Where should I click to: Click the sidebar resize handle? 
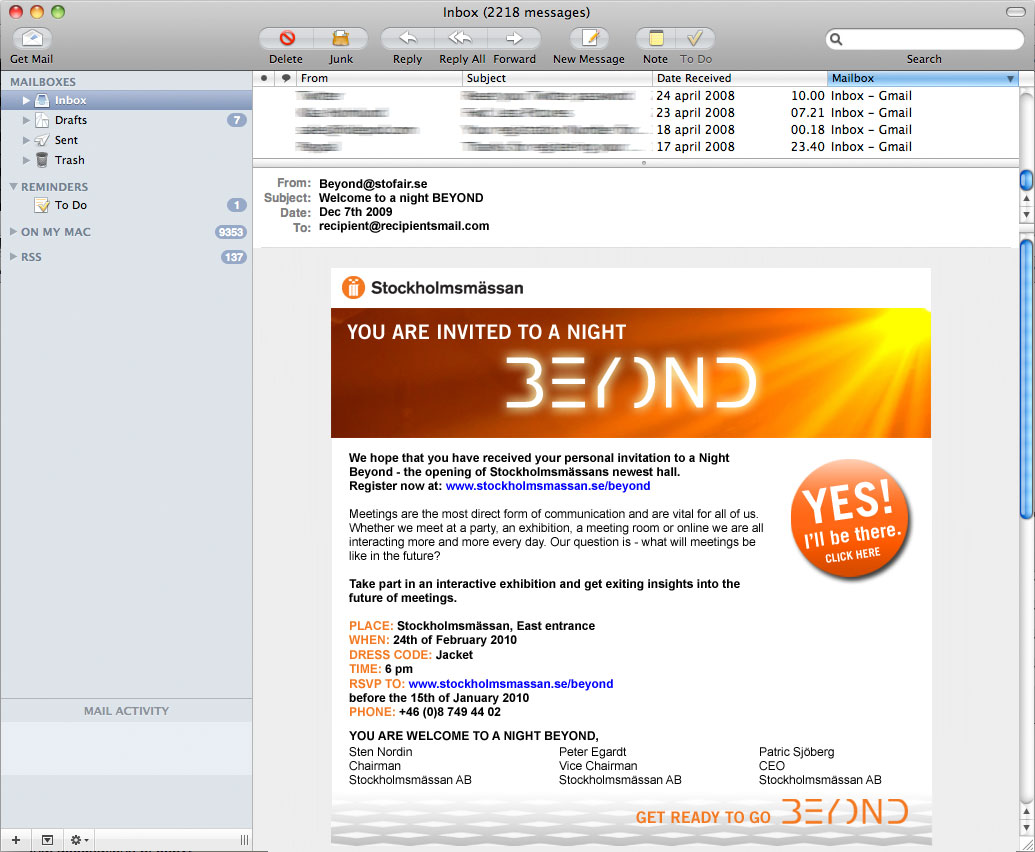244,840
